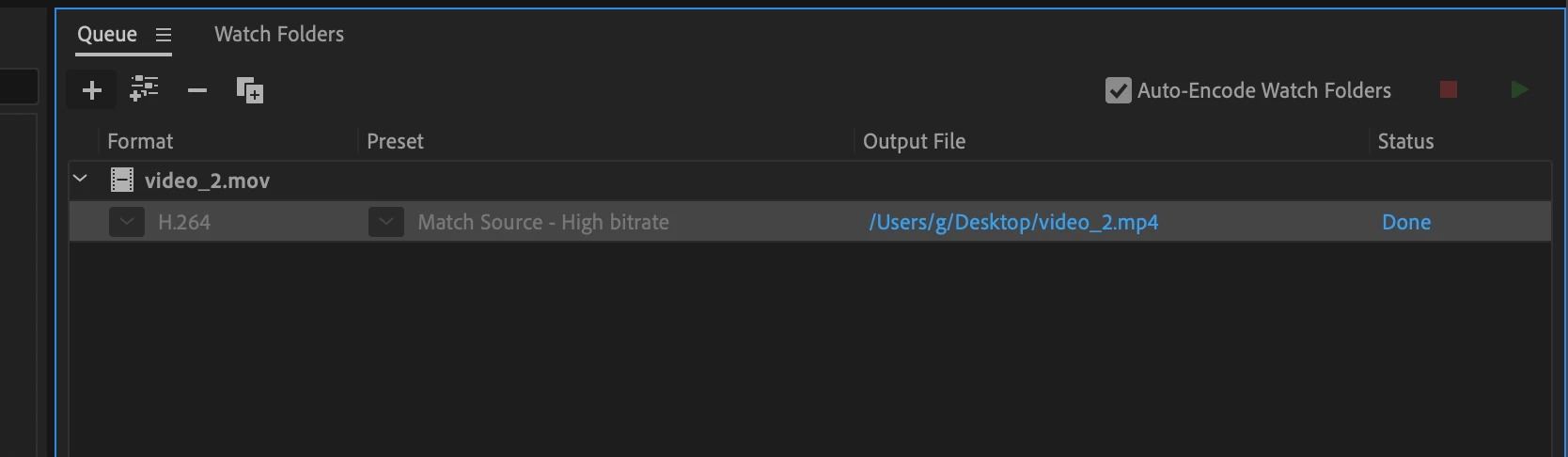
Task: Click the Done status link
Action: coord(1406,222)
